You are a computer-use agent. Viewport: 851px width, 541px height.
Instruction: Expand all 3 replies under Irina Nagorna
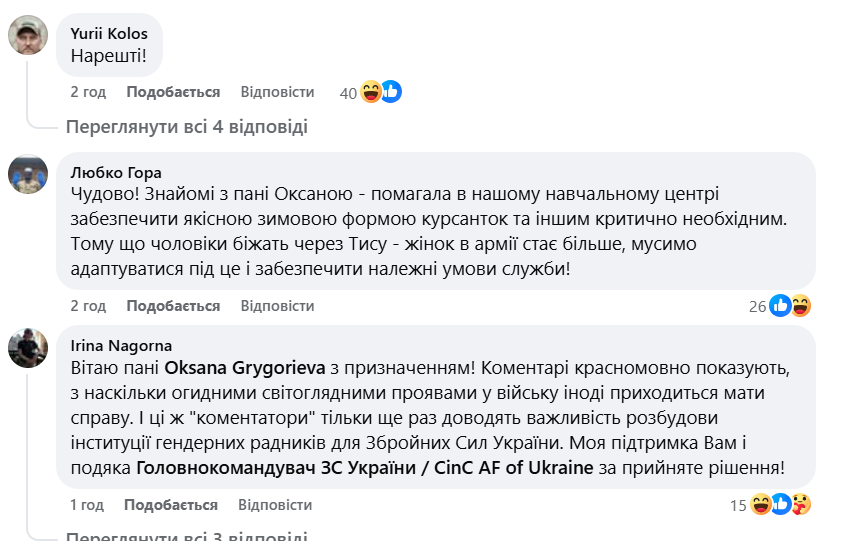click(x=186, y=535)
